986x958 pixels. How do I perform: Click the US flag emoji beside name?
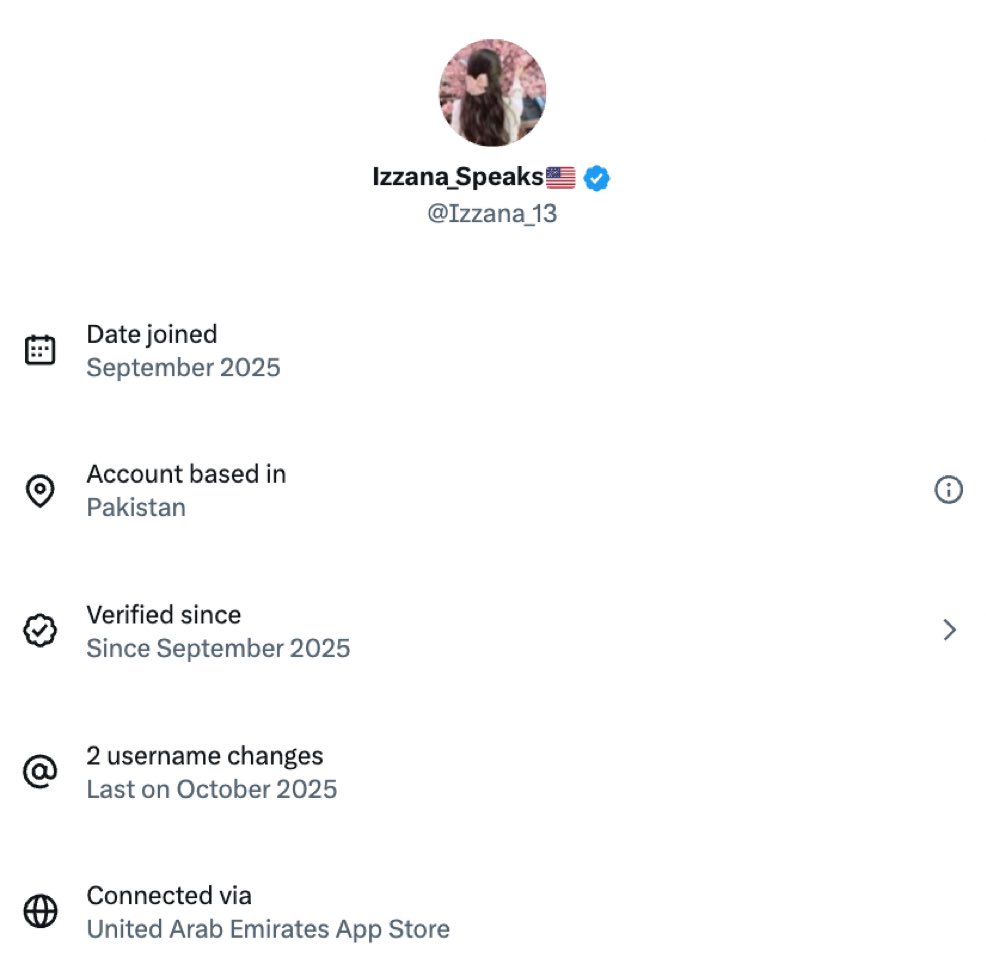[x=561, y=179]
